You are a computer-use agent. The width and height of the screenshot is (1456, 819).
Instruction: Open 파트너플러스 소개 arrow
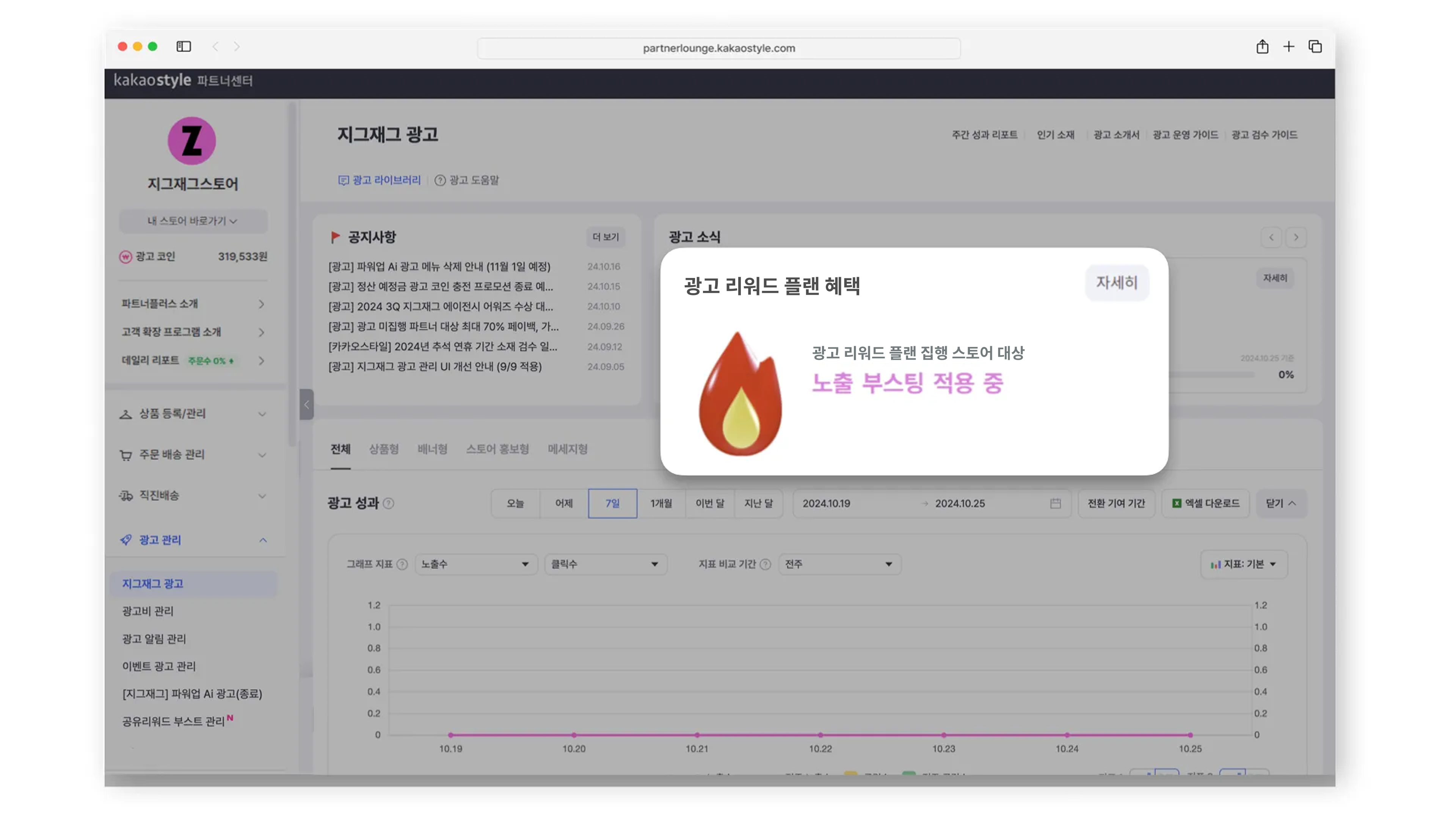261,304
